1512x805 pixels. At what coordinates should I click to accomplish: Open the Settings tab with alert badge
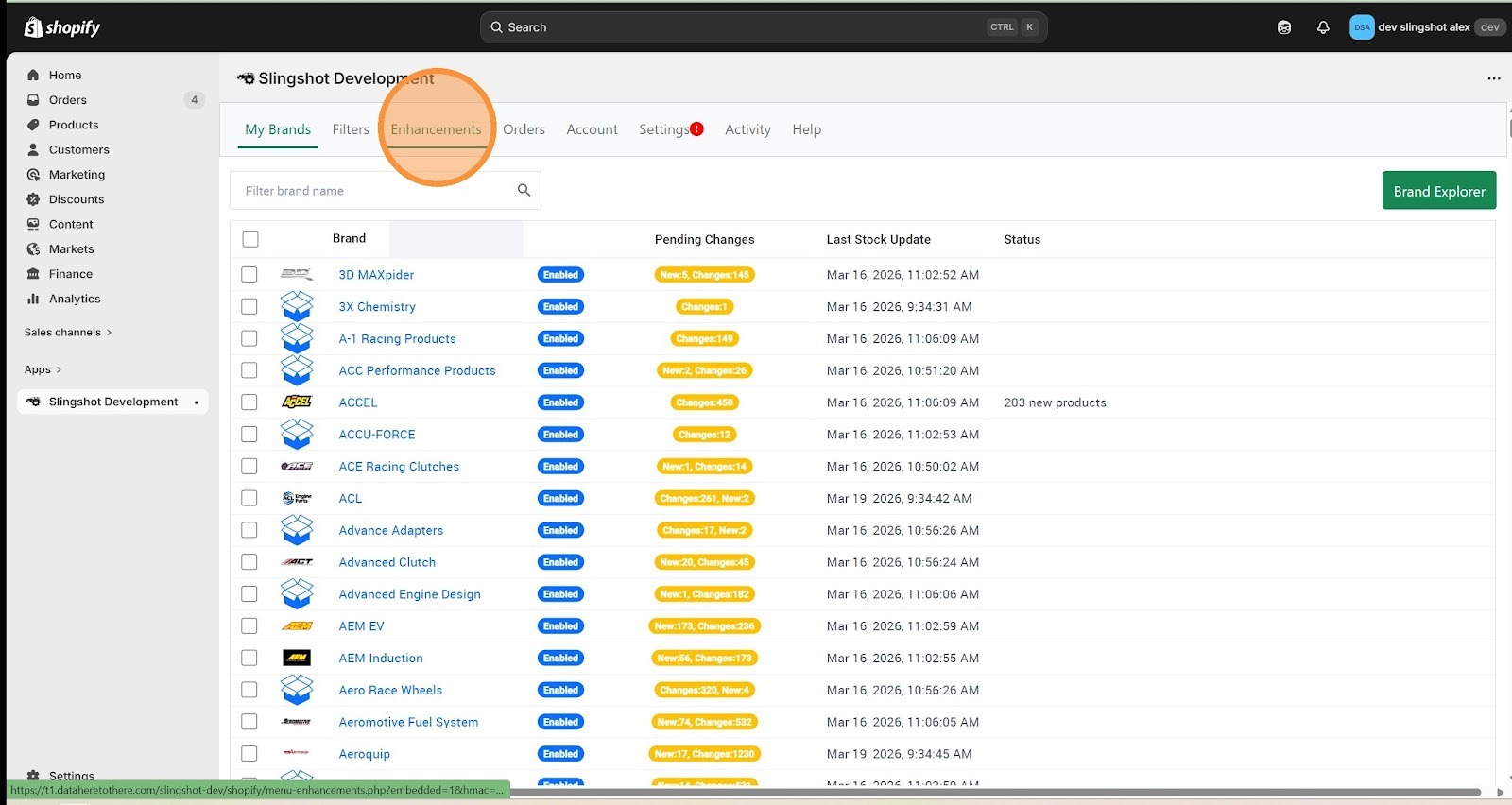671,129
